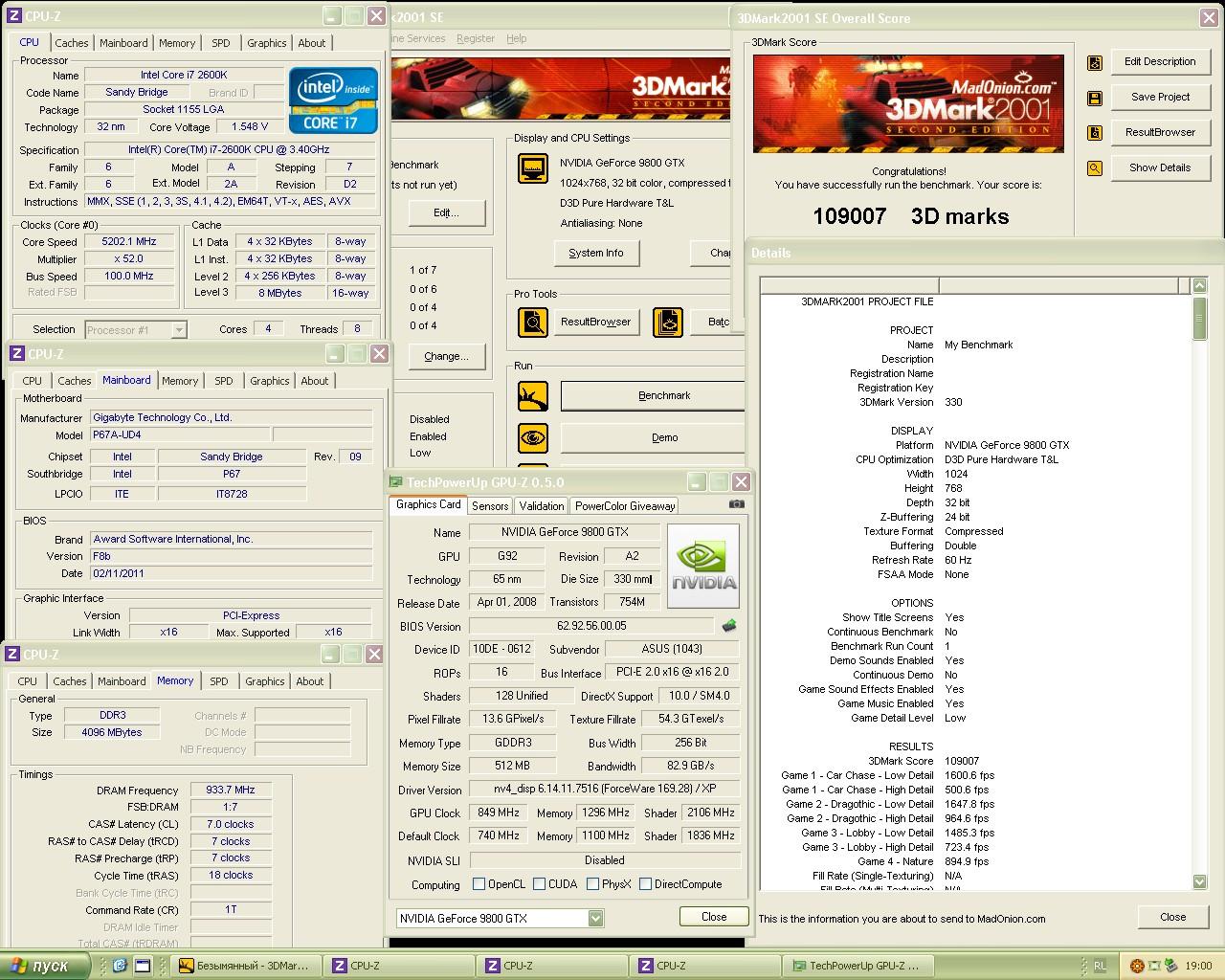Click the 109007 3D marks score text
This screenshot has height=980, width=1225.
(x=910, y=216)
